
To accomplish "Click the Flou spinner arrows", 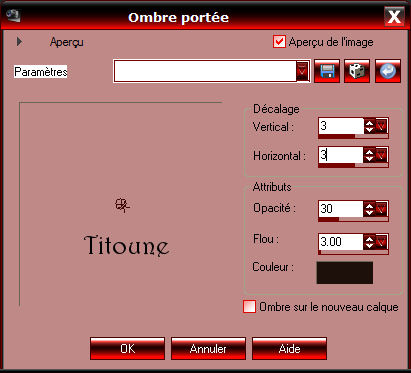I will pyautogui.click(x=369, y=242).
